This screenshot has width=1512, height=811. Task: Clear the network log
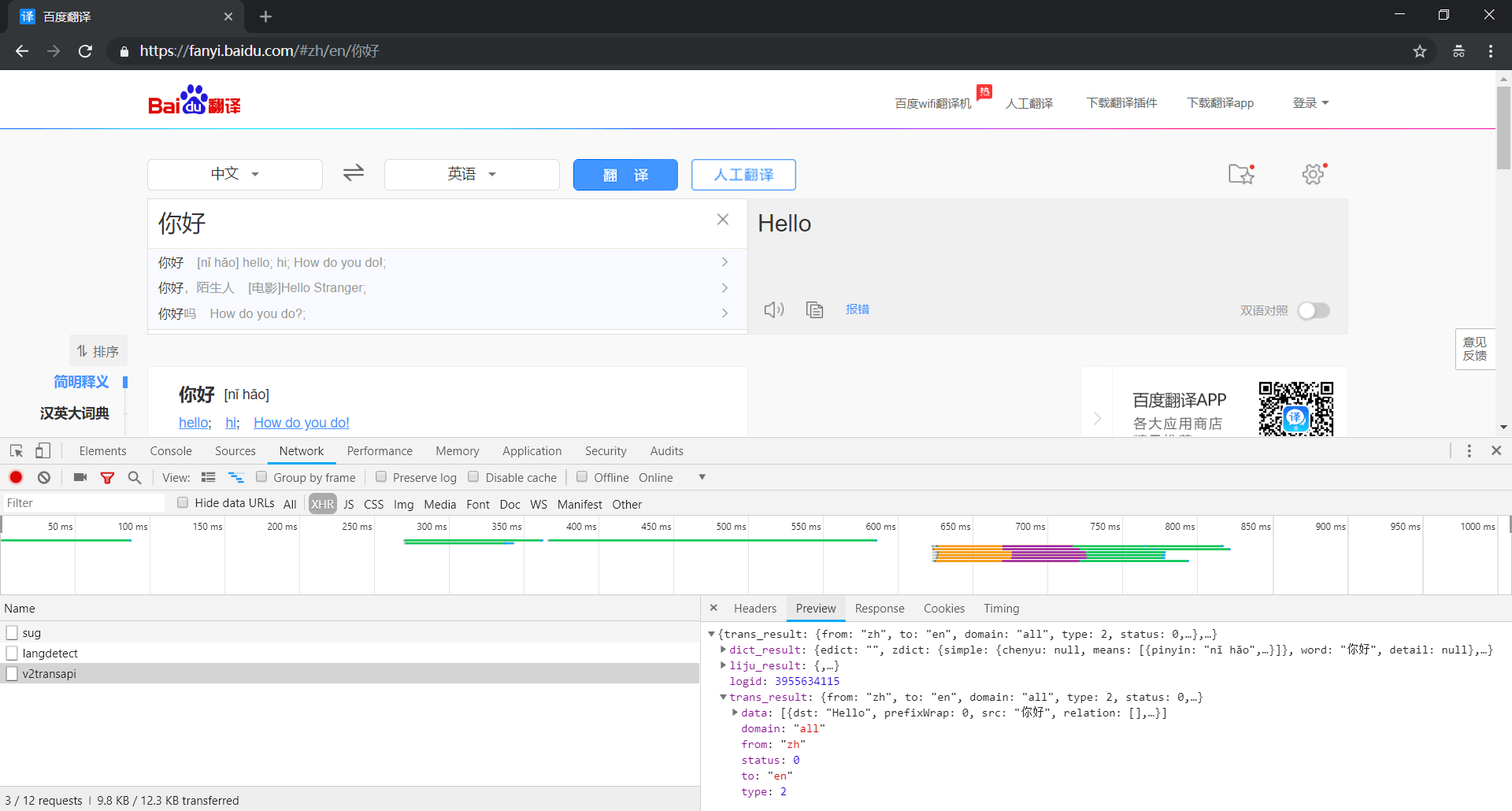click(44, 477)
